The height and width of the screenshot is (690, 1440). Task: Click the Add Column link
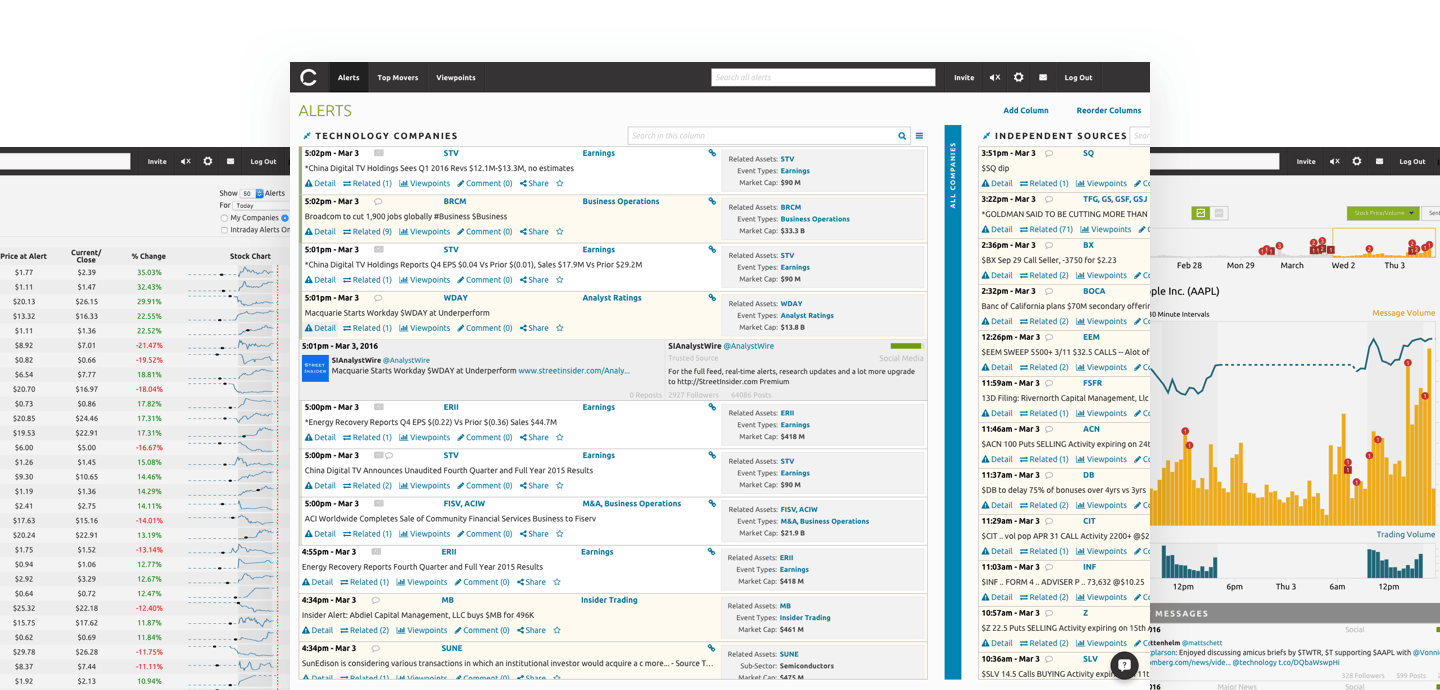pos(1026,110)
